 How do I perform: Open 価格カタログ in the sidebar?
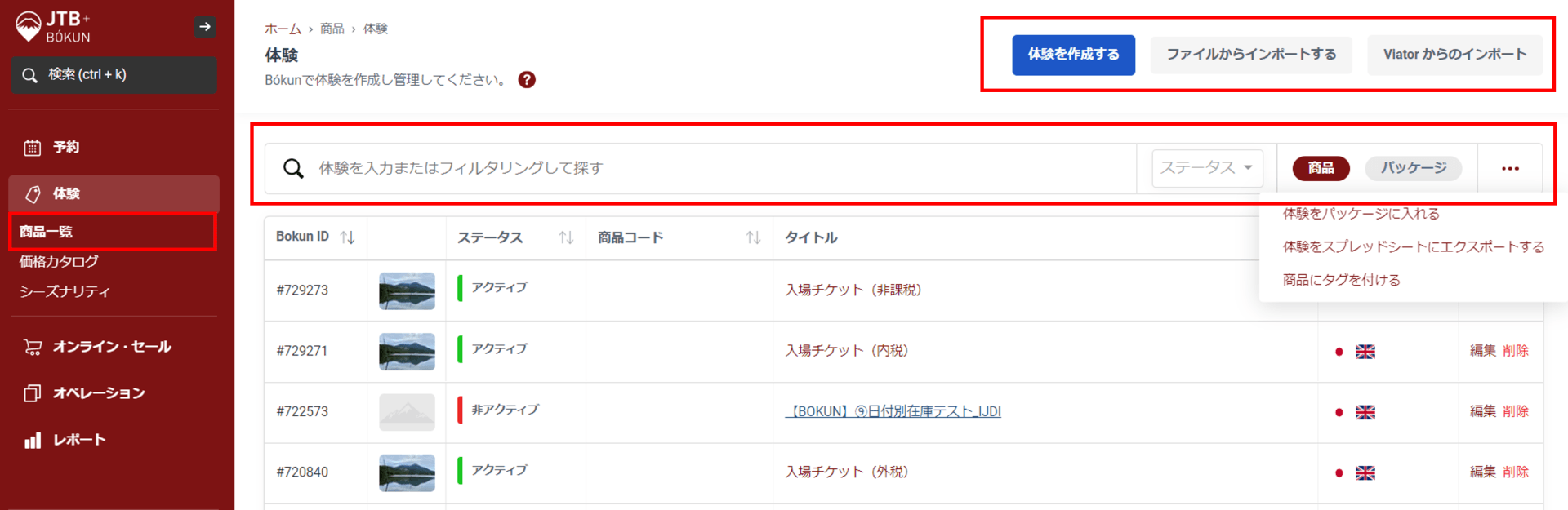(59, 261)
